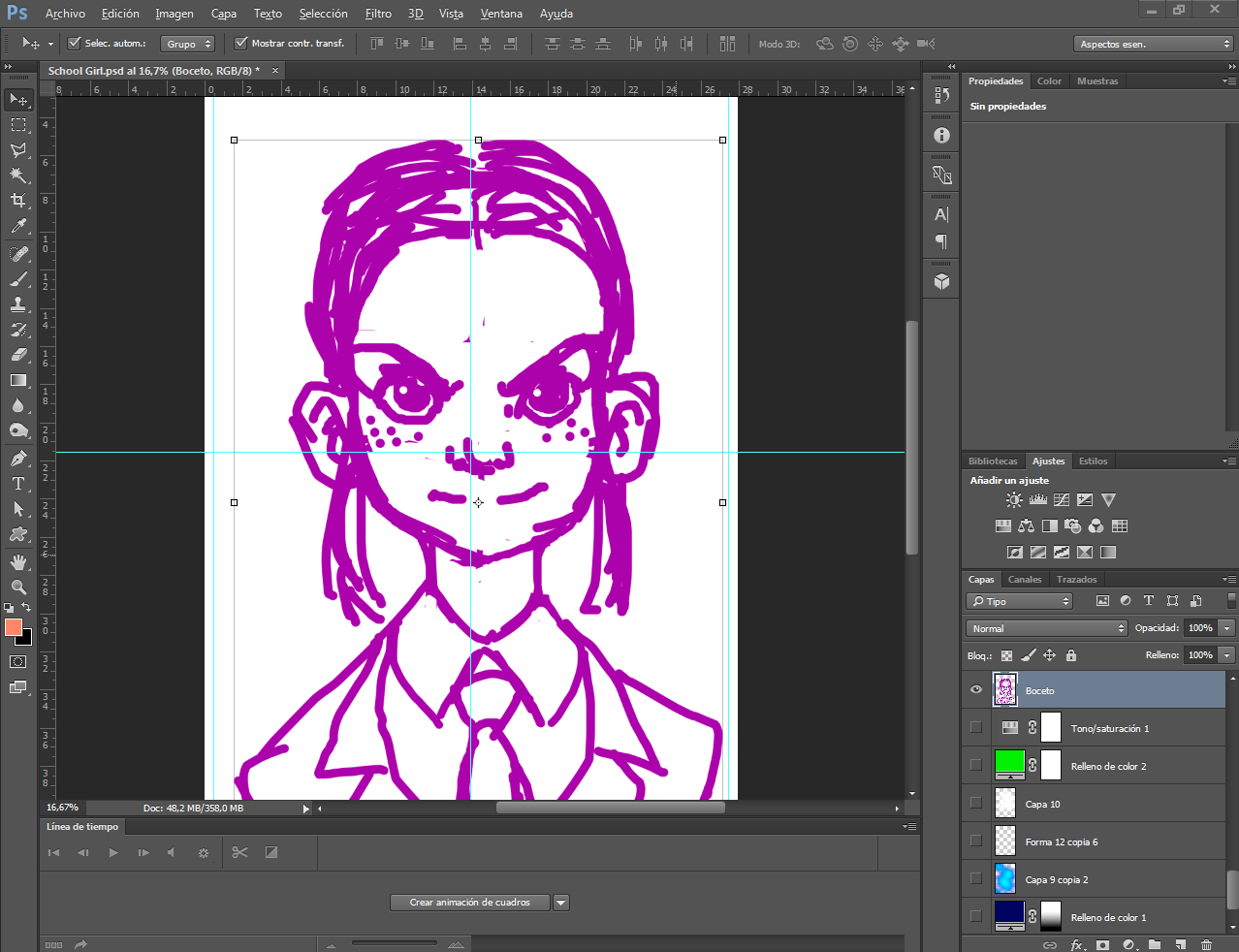
Task: Add Brightness/Contrast adjustment
Action: point(1013,500)
